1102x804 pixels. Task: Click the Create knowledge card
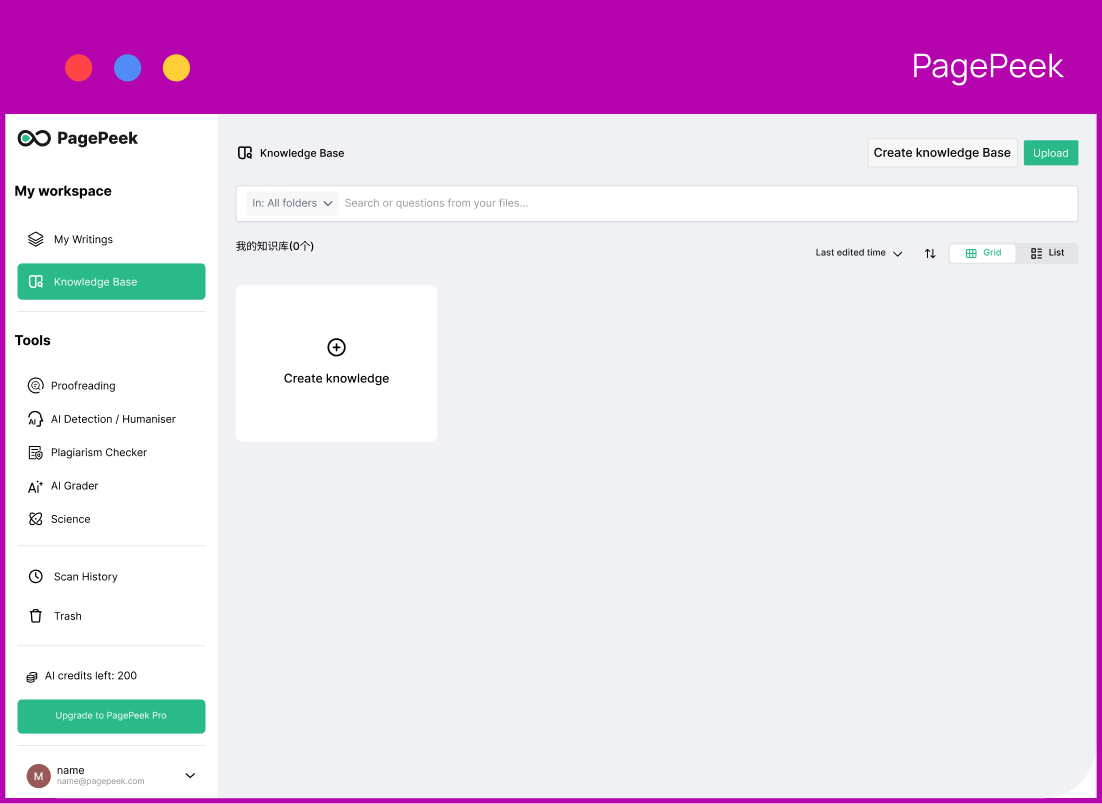click(337, 363)
